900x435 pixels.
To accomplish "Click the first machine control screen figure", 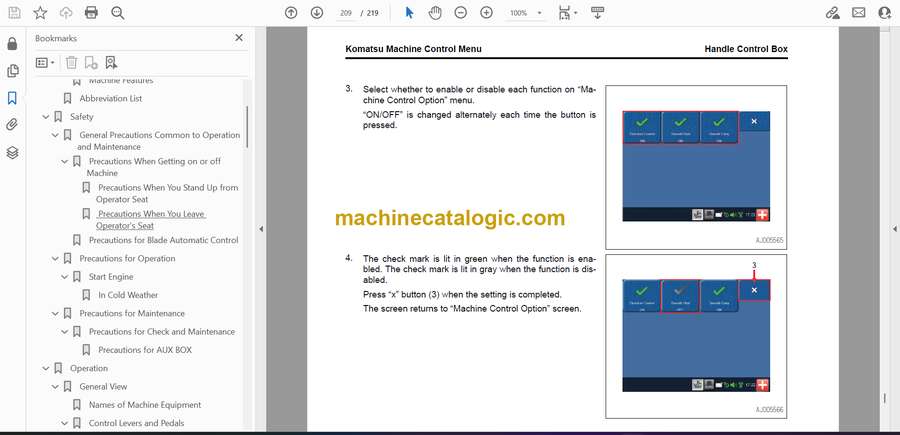I will (x=696, y=166).
